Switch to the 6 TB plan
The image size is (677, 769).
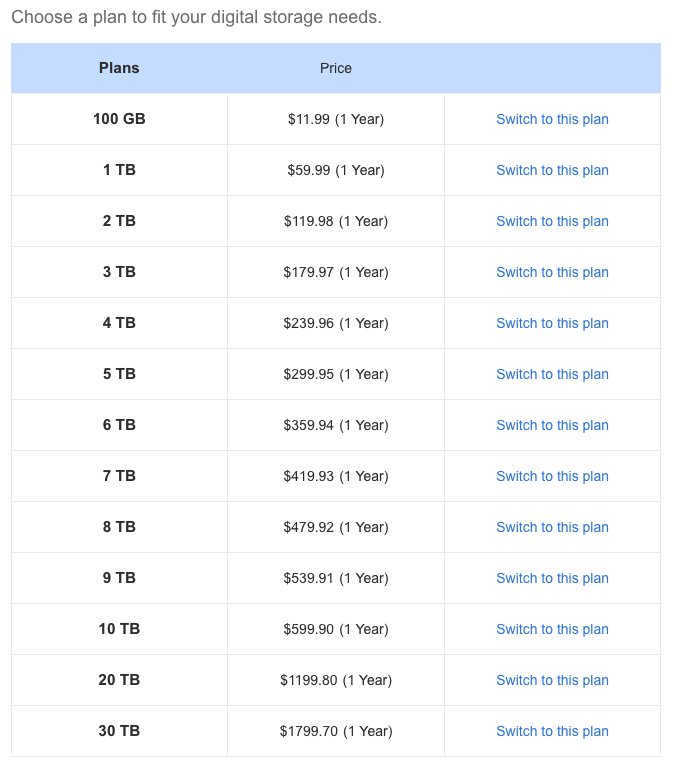552,425
